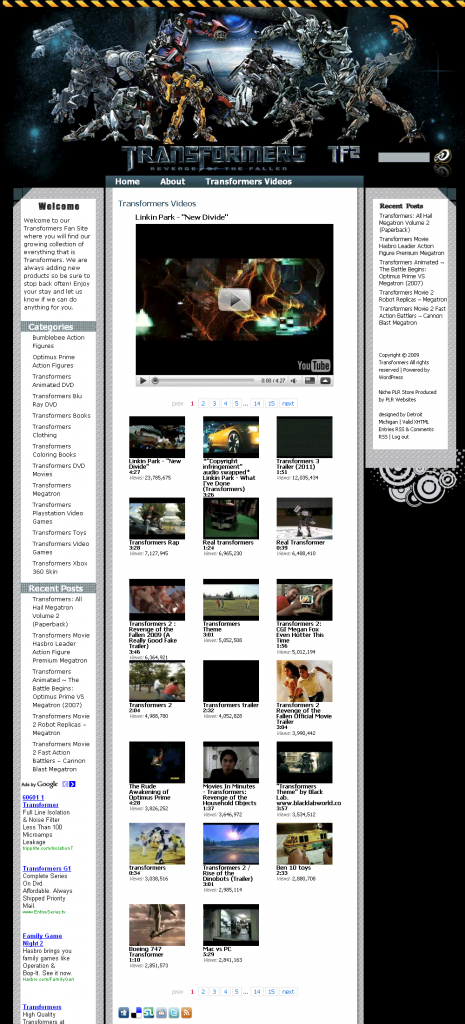Click the StumbleUpon share icon at bottom
This screenshot has width=465, height=1024.
(149, 1012)
